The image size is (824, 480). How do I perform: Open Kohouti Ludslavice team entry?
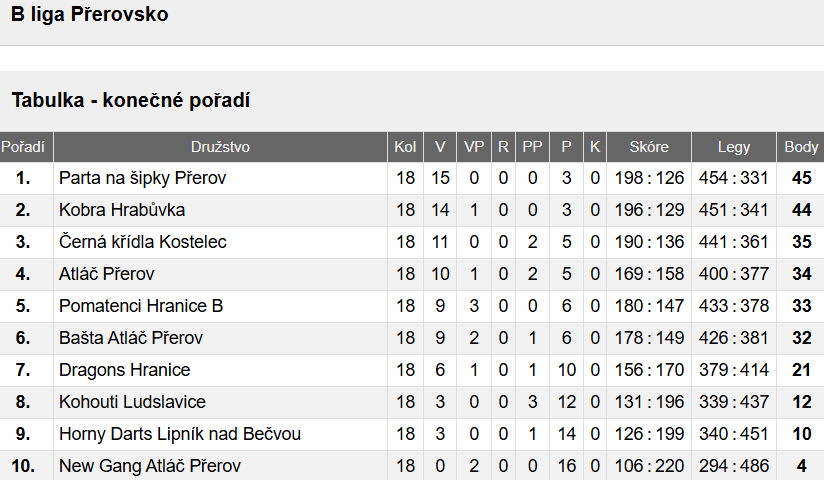(132, 402)
